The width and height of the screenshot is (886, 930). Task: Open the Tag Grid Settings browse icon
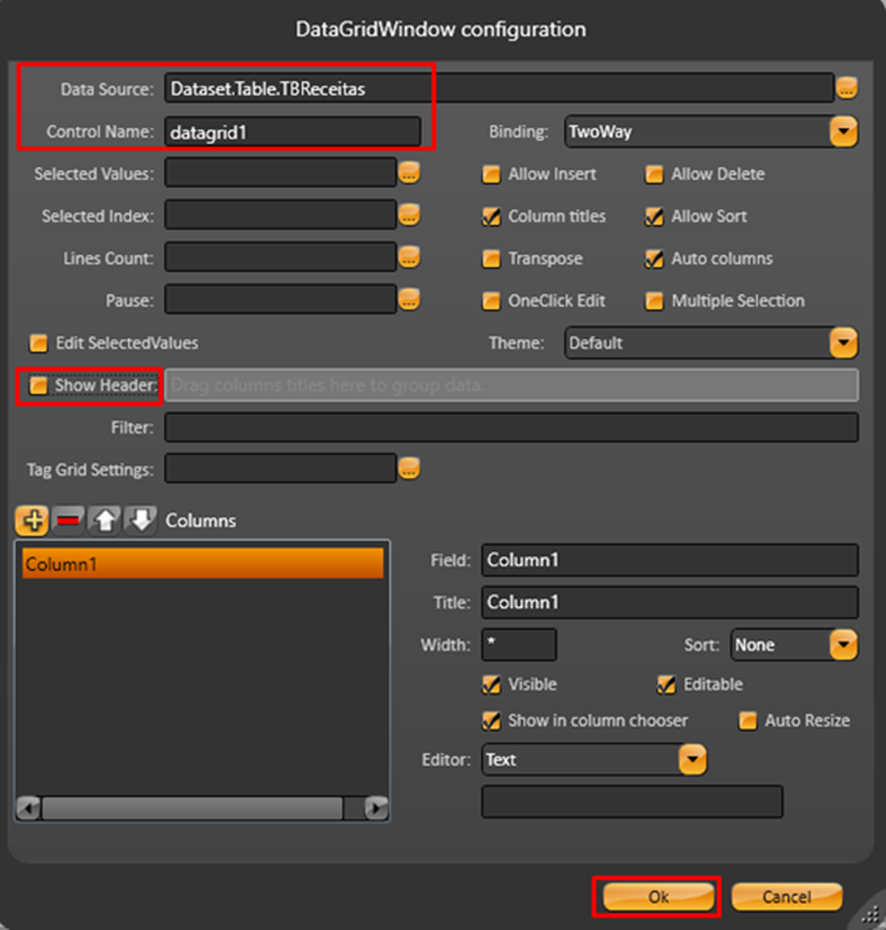coord(410,468)
